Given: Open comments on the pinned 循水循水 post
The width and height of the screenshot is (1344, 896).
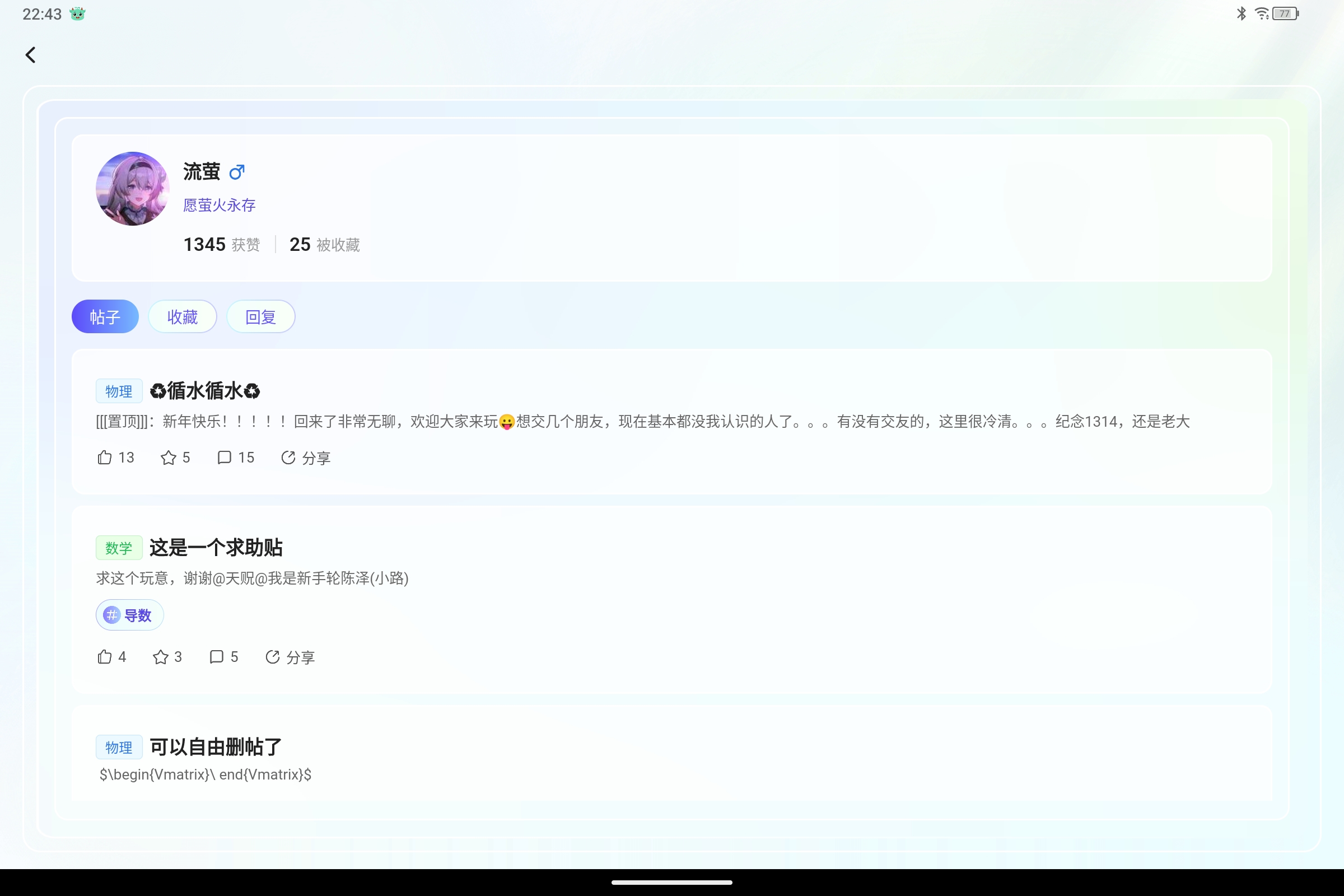Looking at the screenshot, I should tap(235, 458).
